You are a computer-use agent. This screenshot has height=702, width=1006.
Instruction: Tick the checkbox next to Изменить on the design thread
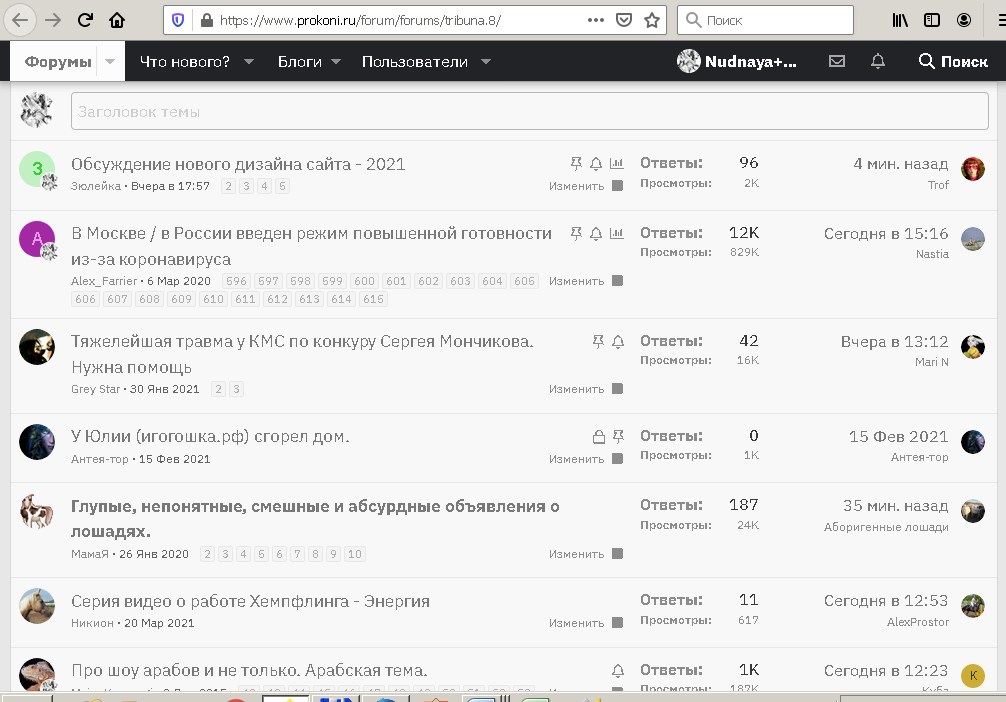(618, 186)
